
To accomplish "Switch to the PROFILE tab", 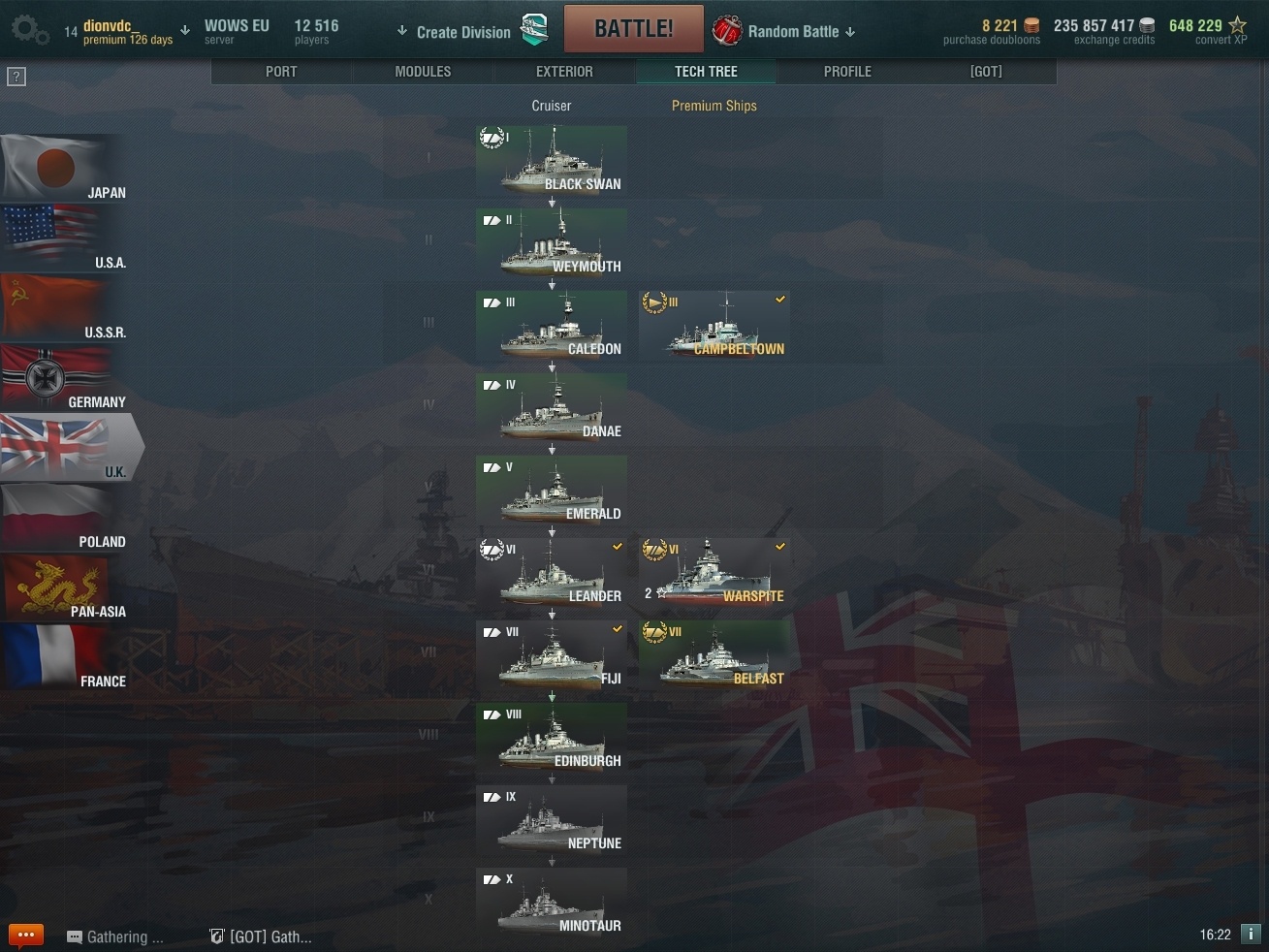I will click(x=847, y=72).
